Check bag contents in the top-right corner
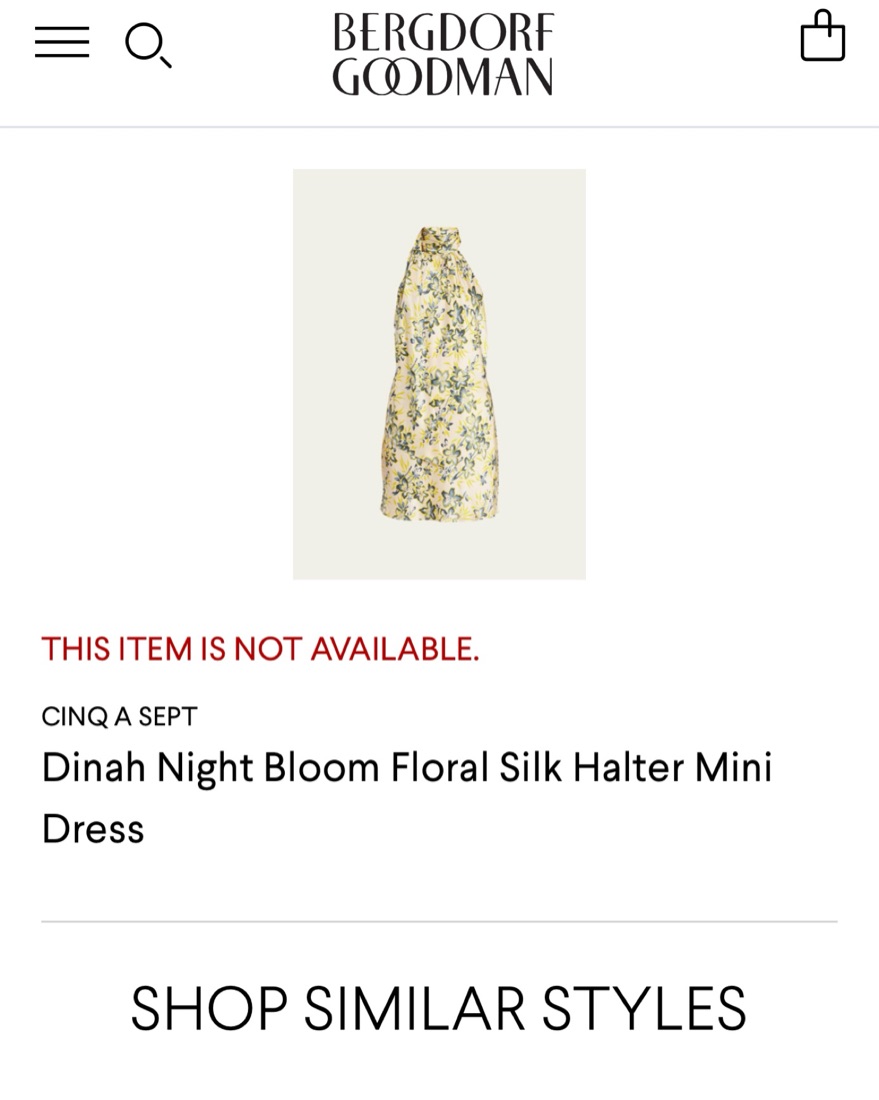The height and width of the screenshot is (1100, 879). pos(822,38)
